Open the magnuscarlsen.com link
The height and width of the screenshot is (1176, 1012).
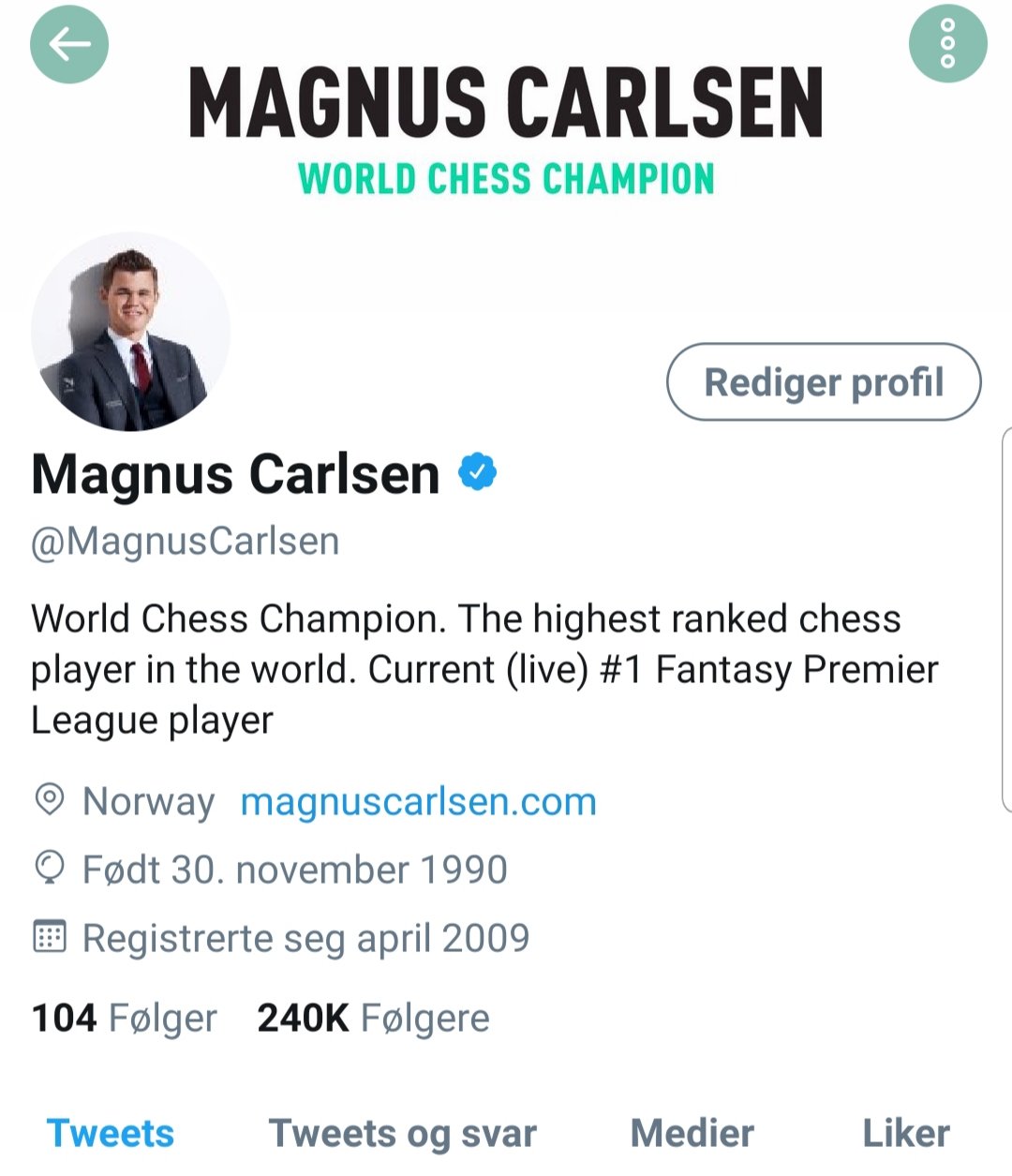(418, 802)
